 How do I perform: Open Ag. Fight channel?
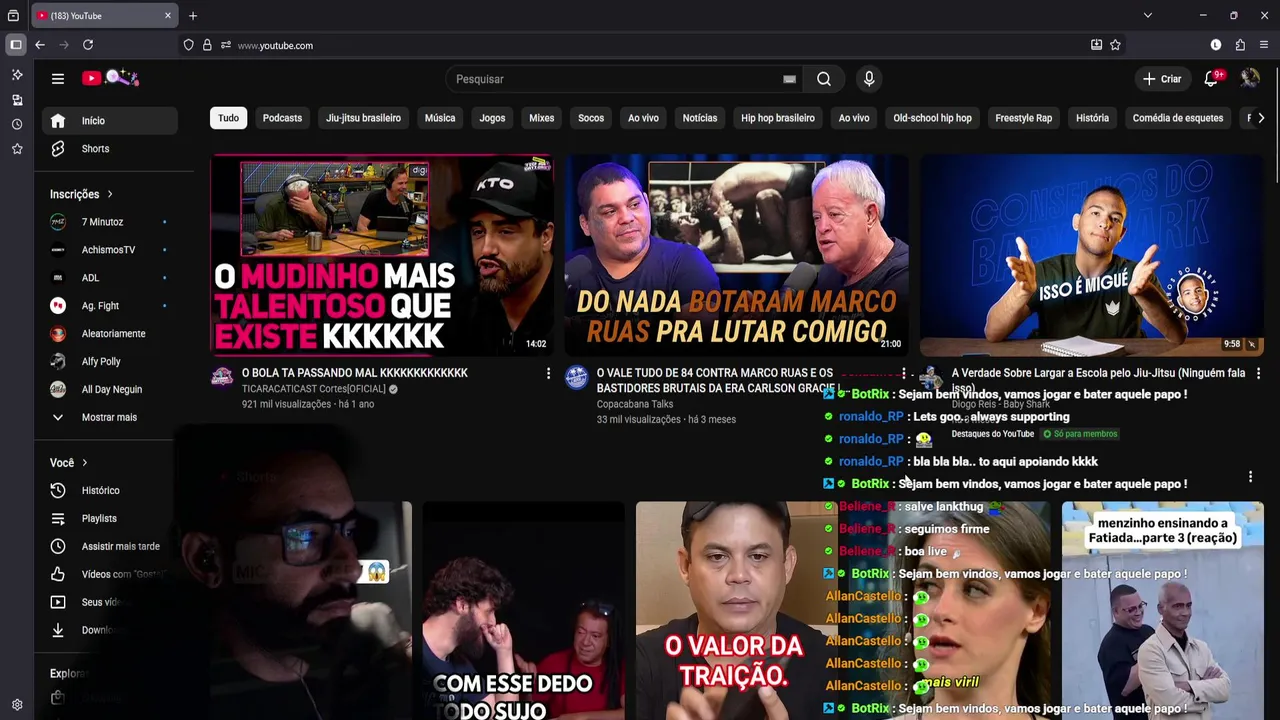pyautogui.click(x=110, y=306)
